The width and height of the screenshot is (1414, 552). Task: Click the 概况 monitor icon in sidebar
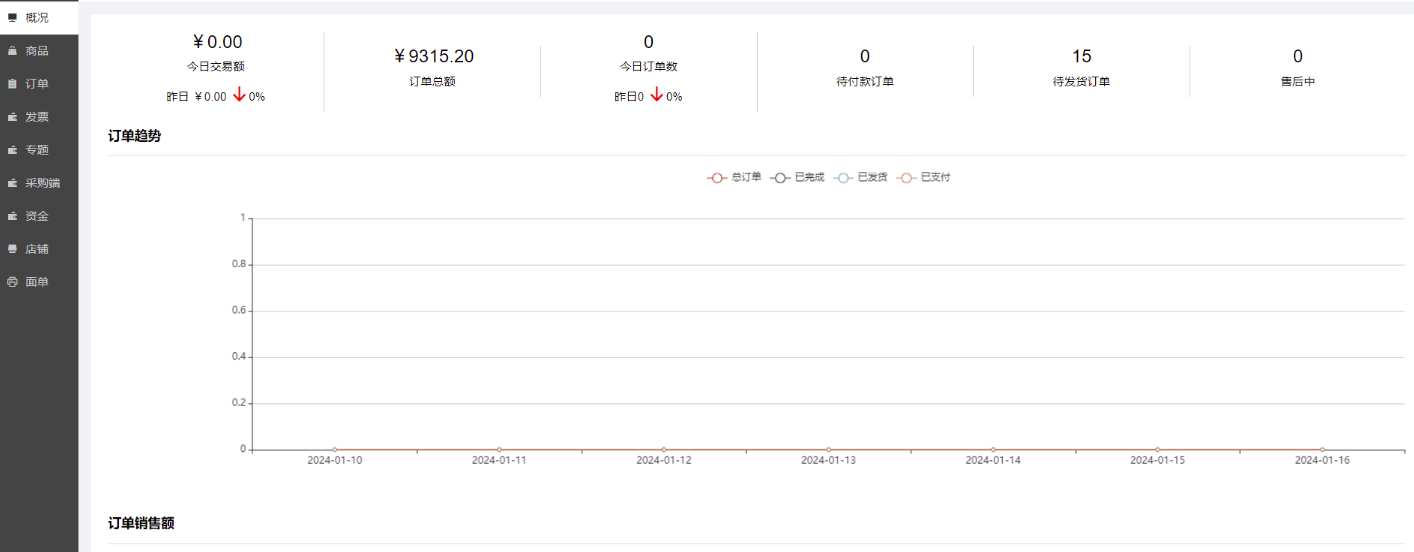[12, 17]
